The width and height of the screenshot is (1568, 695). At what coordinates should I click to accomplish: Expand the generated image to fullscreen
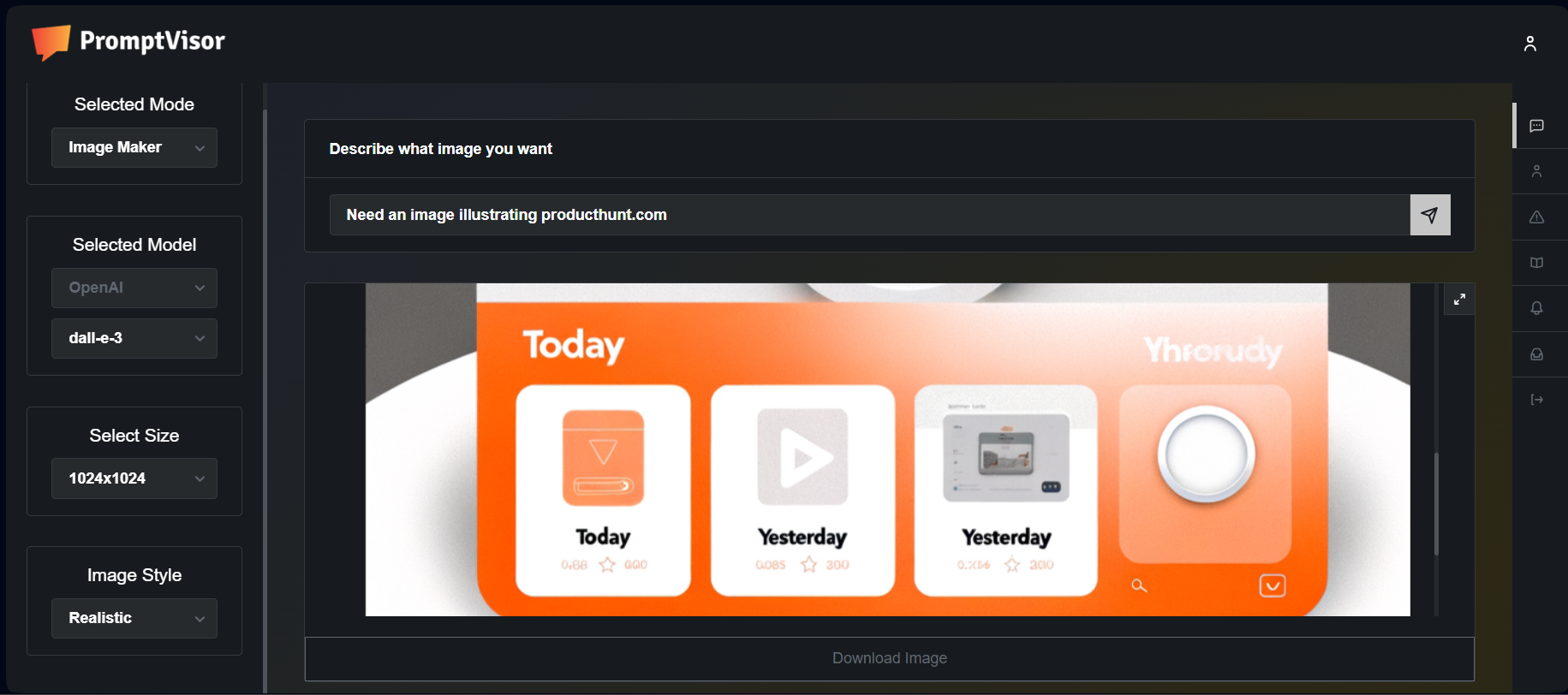click(1459, 300)
